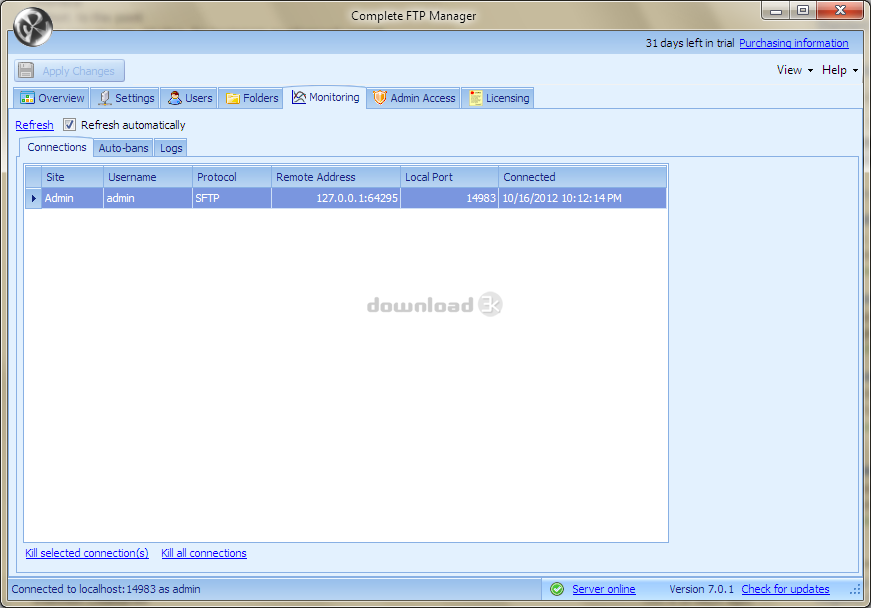
Task: Click the '127.0.0.1:64295' remote address cell
Action: tap(336, 198)
